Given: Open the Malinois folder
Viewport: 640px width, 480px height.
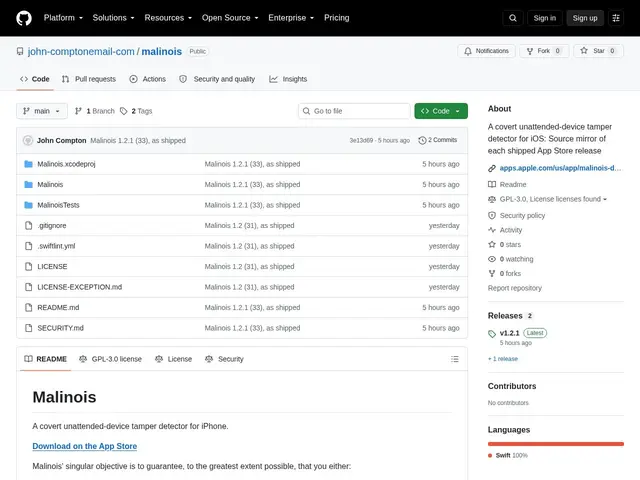Looking at the screenshot, I should tap(50, 184).
